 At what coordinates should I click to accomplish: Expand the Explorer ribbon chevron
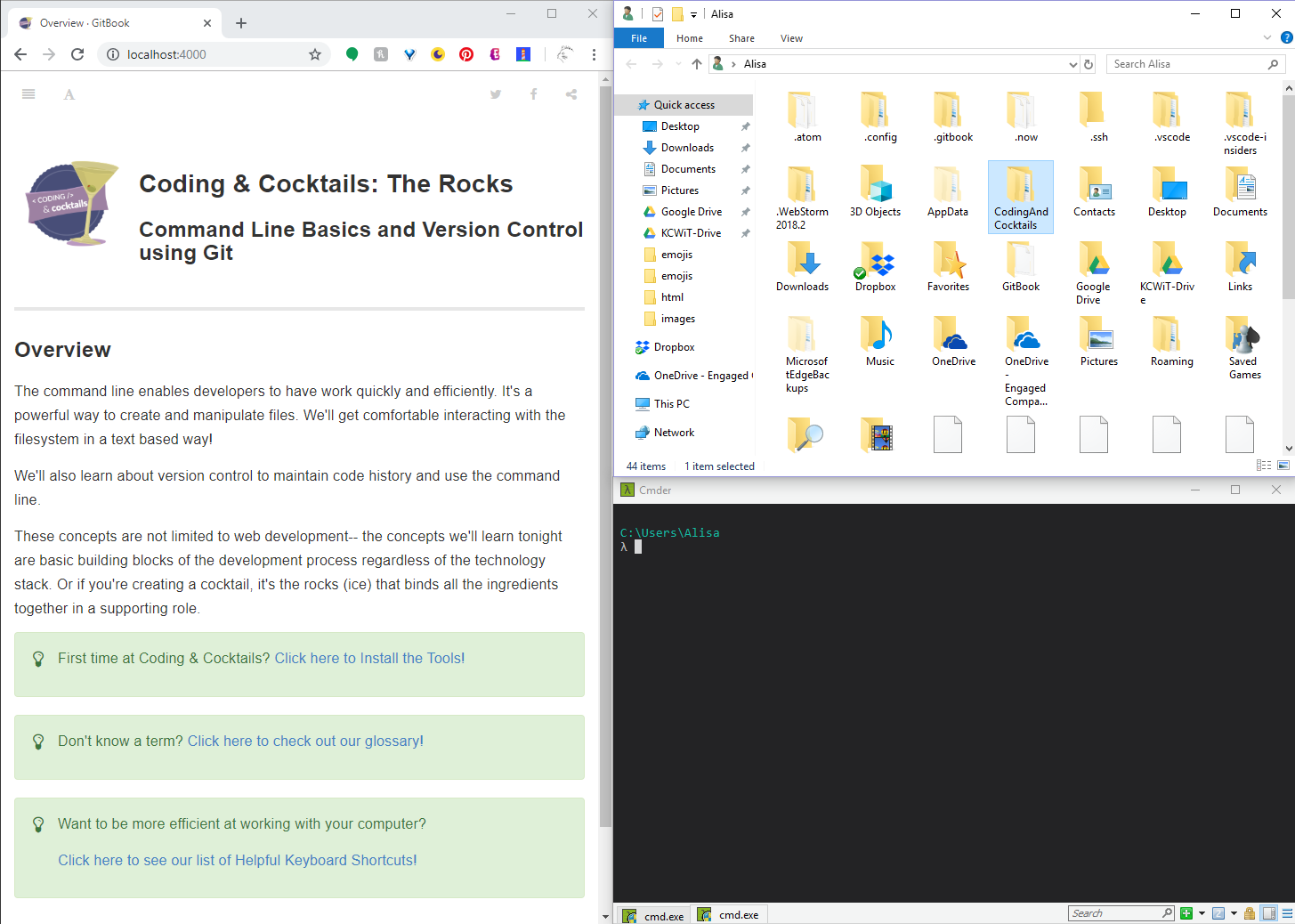pos(1267,38)
